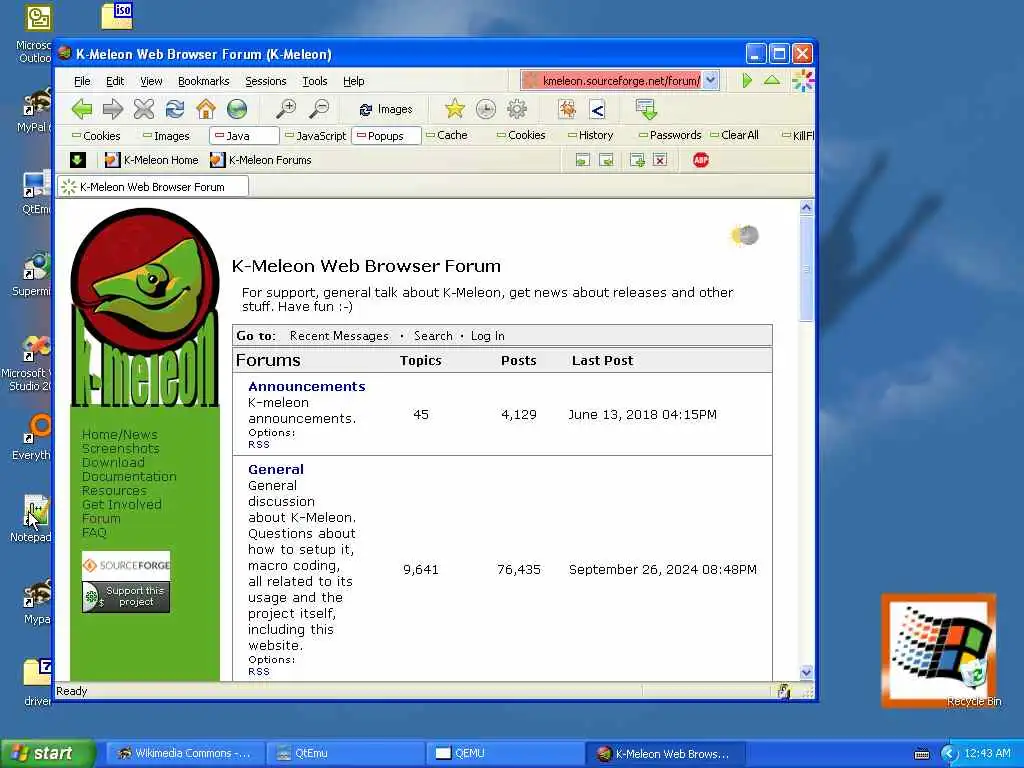The height and width of the screenshot is (768, 1024).
Task: Stop page loading with the X icon
Action: coord(144,109)
